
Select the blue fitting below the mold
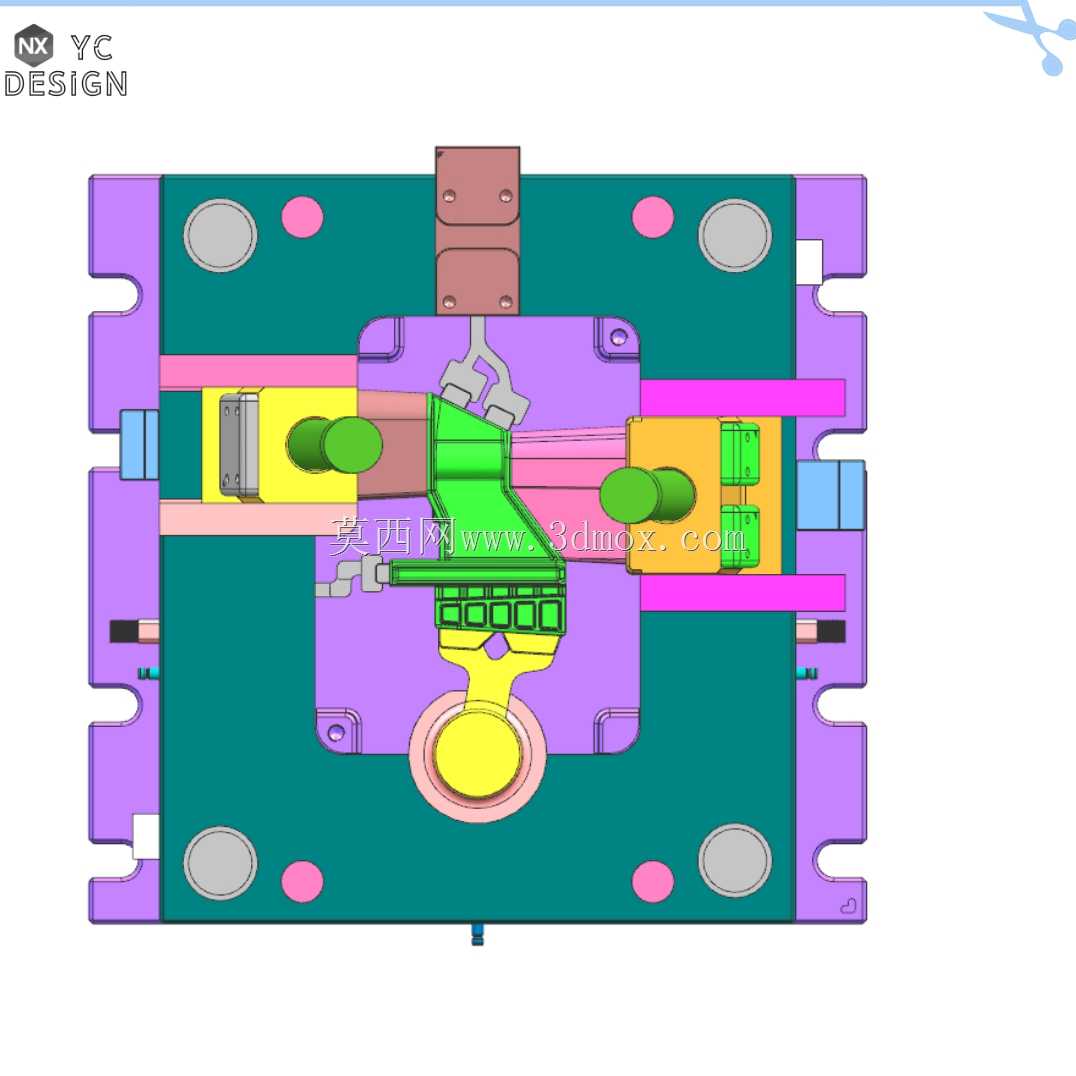[x=478, y=935]
